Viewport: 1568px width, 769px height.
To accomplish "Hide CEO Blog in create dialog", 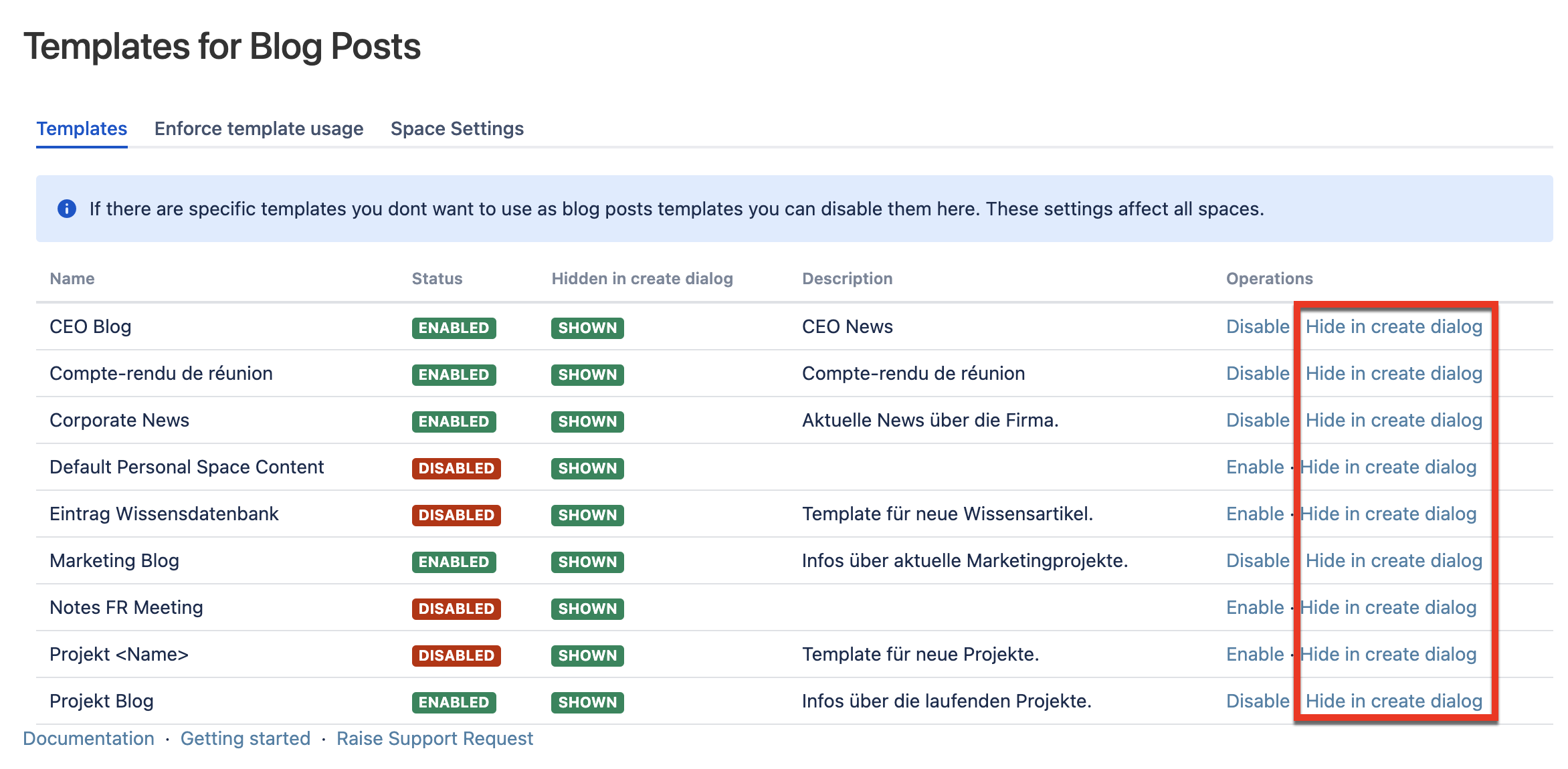I will pos(1393,326).
